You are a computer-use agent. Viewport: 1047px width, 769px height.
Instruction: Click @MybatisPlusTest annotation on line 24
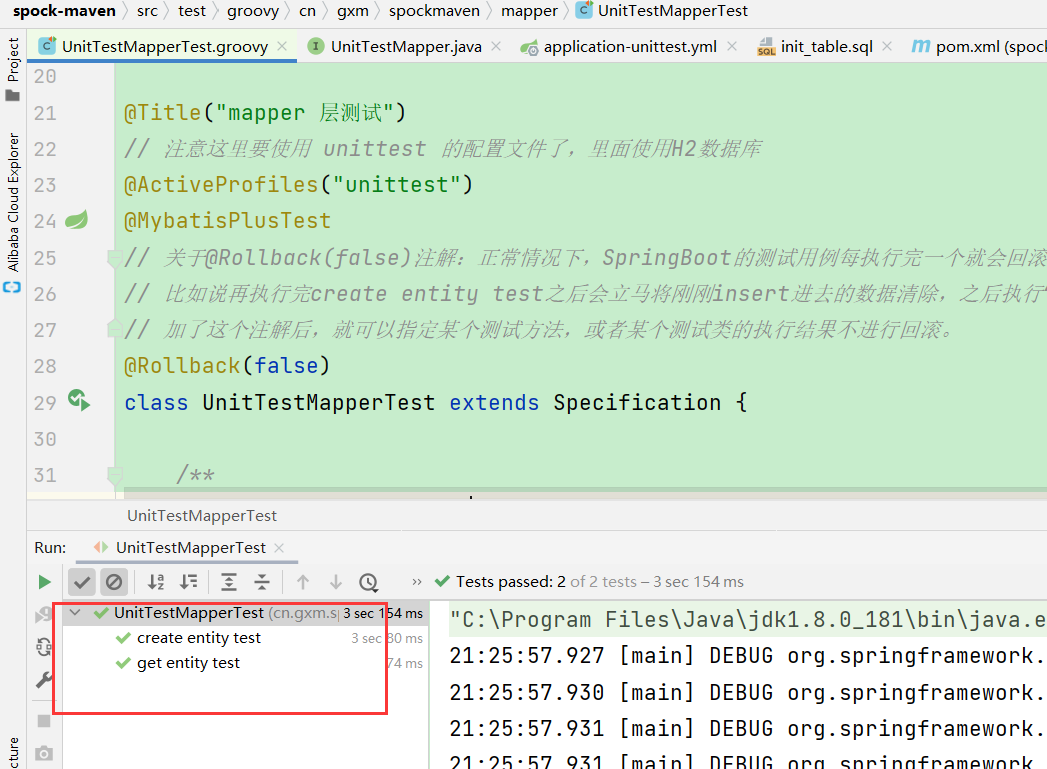228,220
